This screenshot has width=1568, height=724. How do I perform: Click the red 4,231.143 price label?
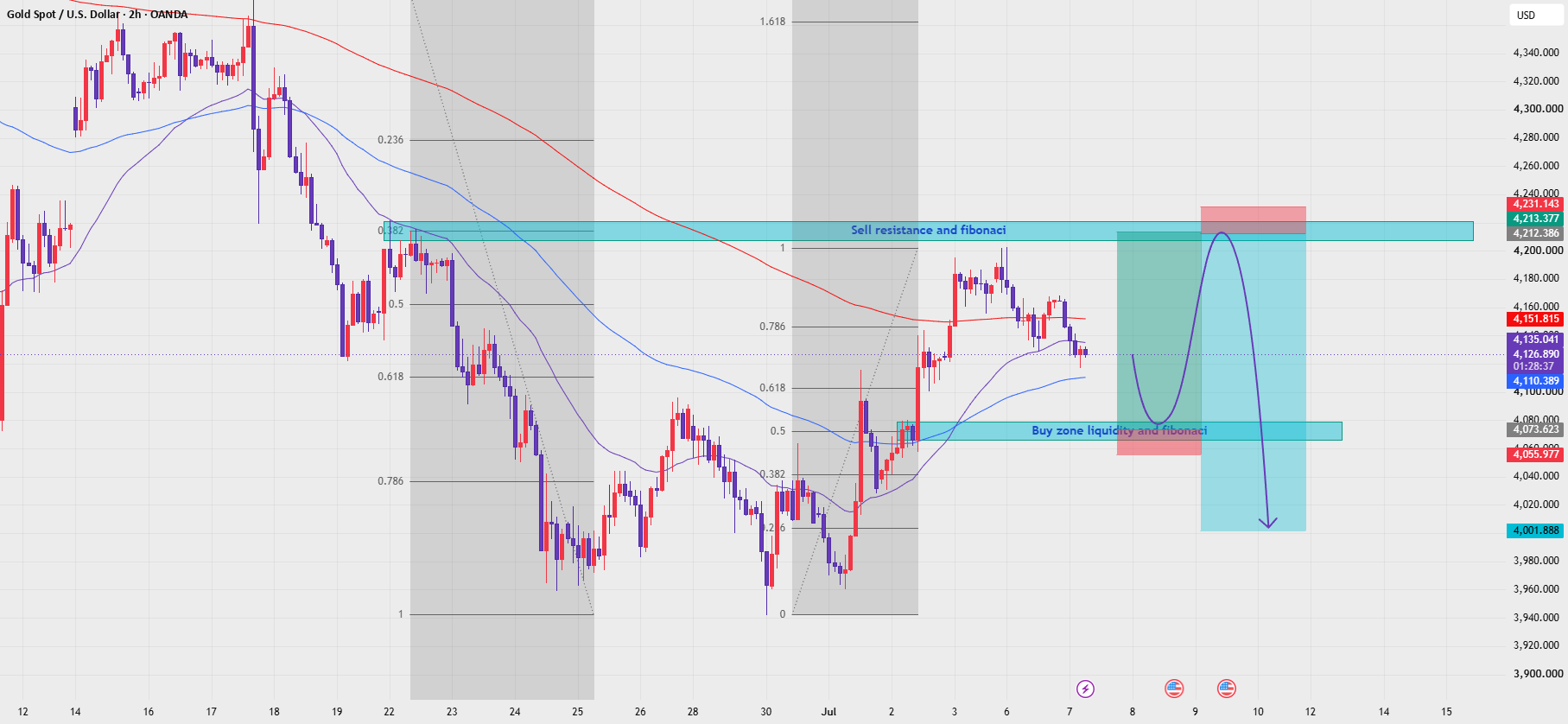1535,204
